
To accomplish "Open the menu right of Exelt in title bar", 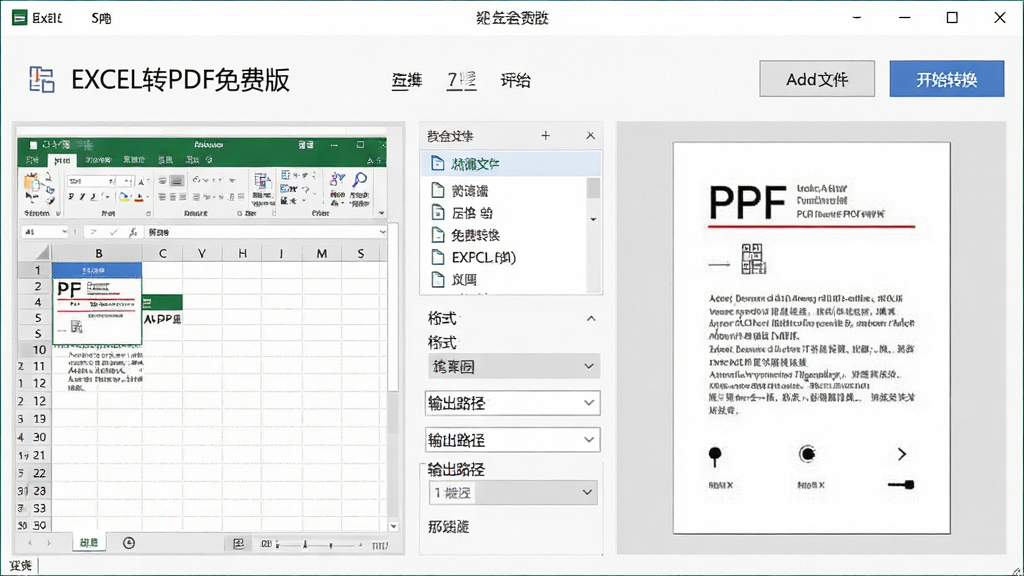I will pyautogui.click(x=101, y=18).
